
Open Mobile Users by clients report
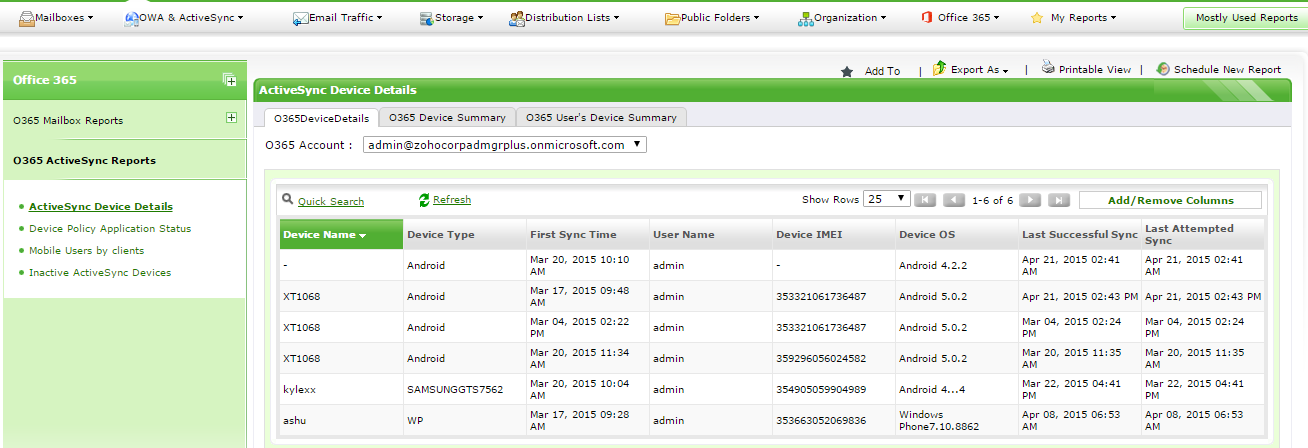coord(86,251)
